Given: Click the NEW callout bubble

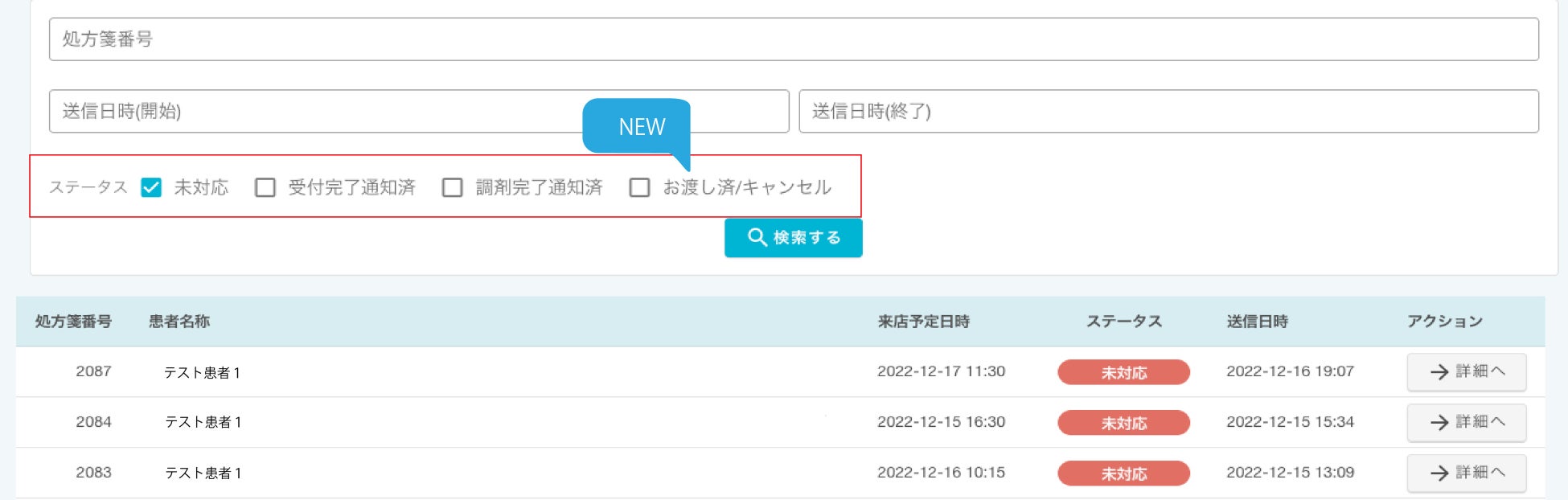Looking at the screenshot, I should tap(637, 126).
